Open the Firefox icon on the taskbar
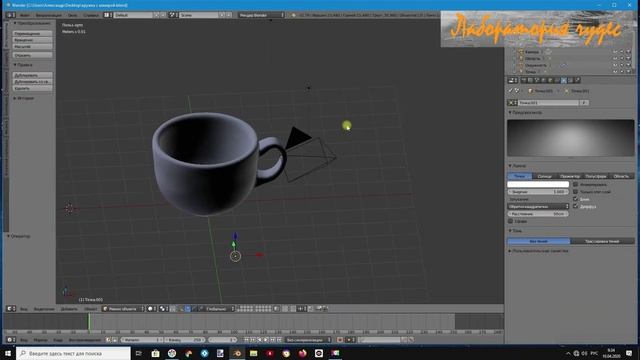Screen dimensions: 640x360 pos(302,353)
